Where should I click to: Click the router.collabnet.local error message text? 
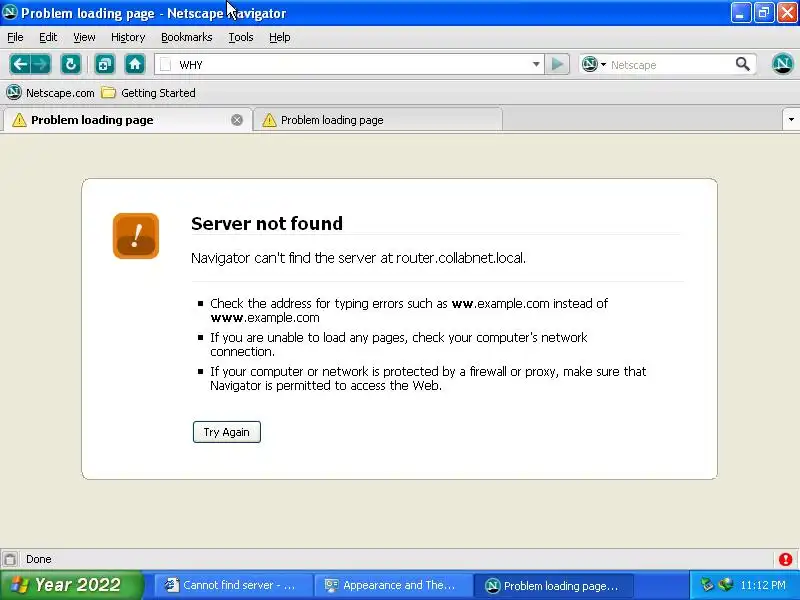click(358, 258)
